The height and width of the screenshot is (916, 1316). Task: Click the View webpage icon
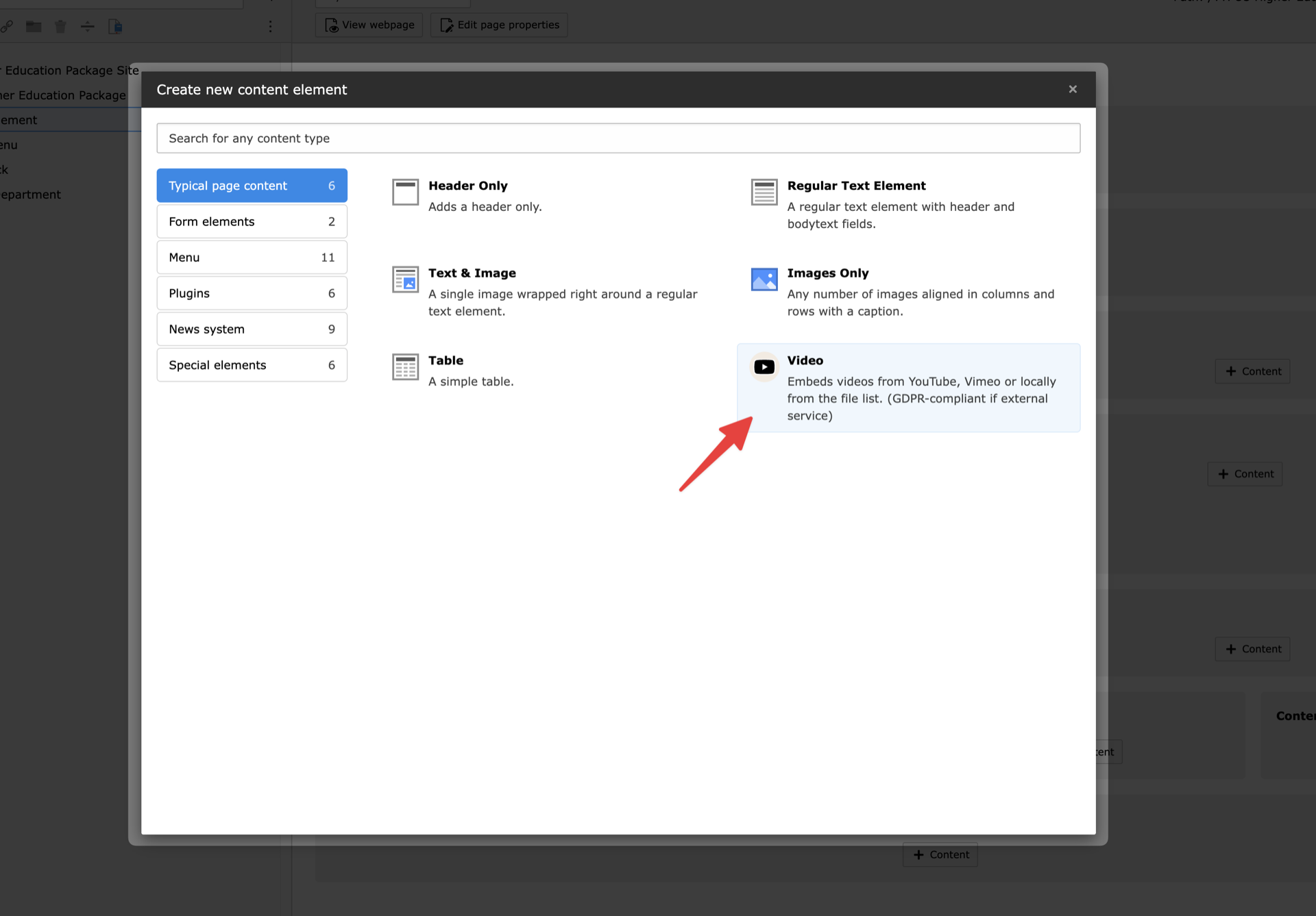332,25
